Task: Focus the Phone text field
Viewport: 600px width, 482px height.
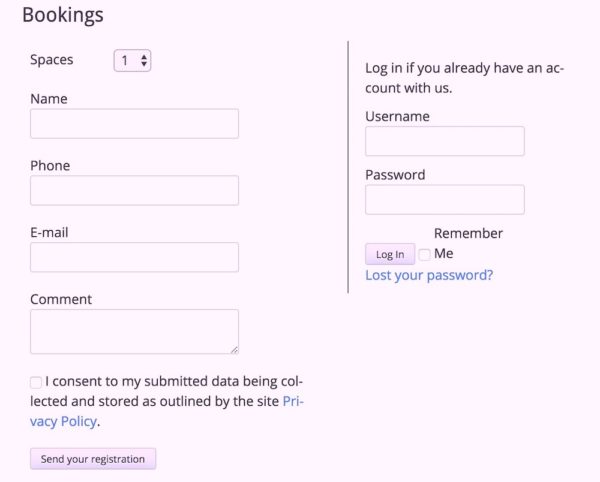Action: 134,191
